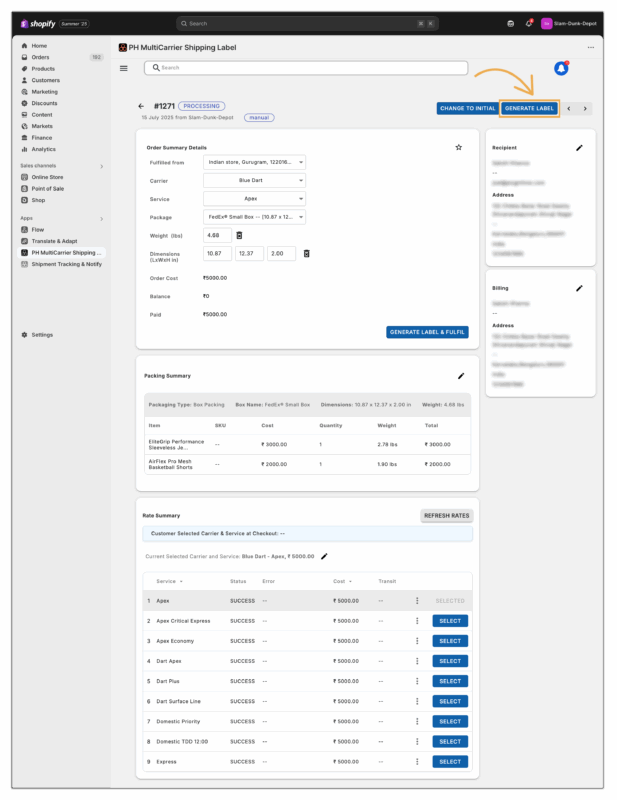Expand the Sales channels section
This screenshot has width=617, height=800.
pyautogui.click(x=102, y=166)
